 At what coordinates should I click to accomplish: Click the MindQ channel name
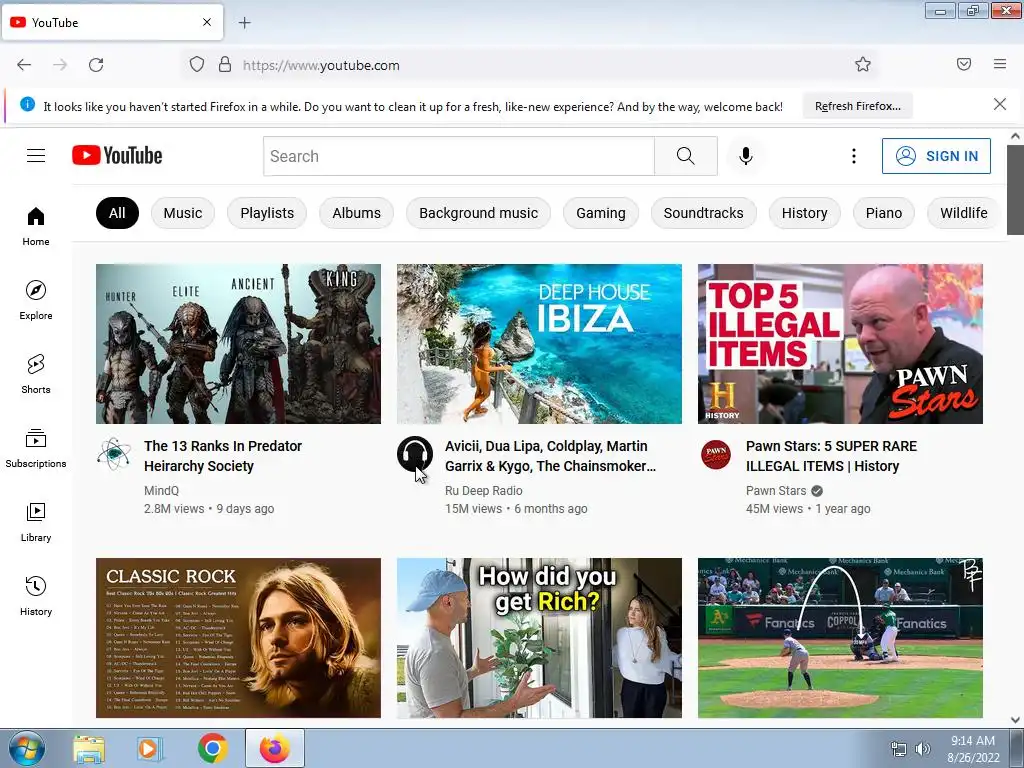pyautogui.click(x=161, y=490)
